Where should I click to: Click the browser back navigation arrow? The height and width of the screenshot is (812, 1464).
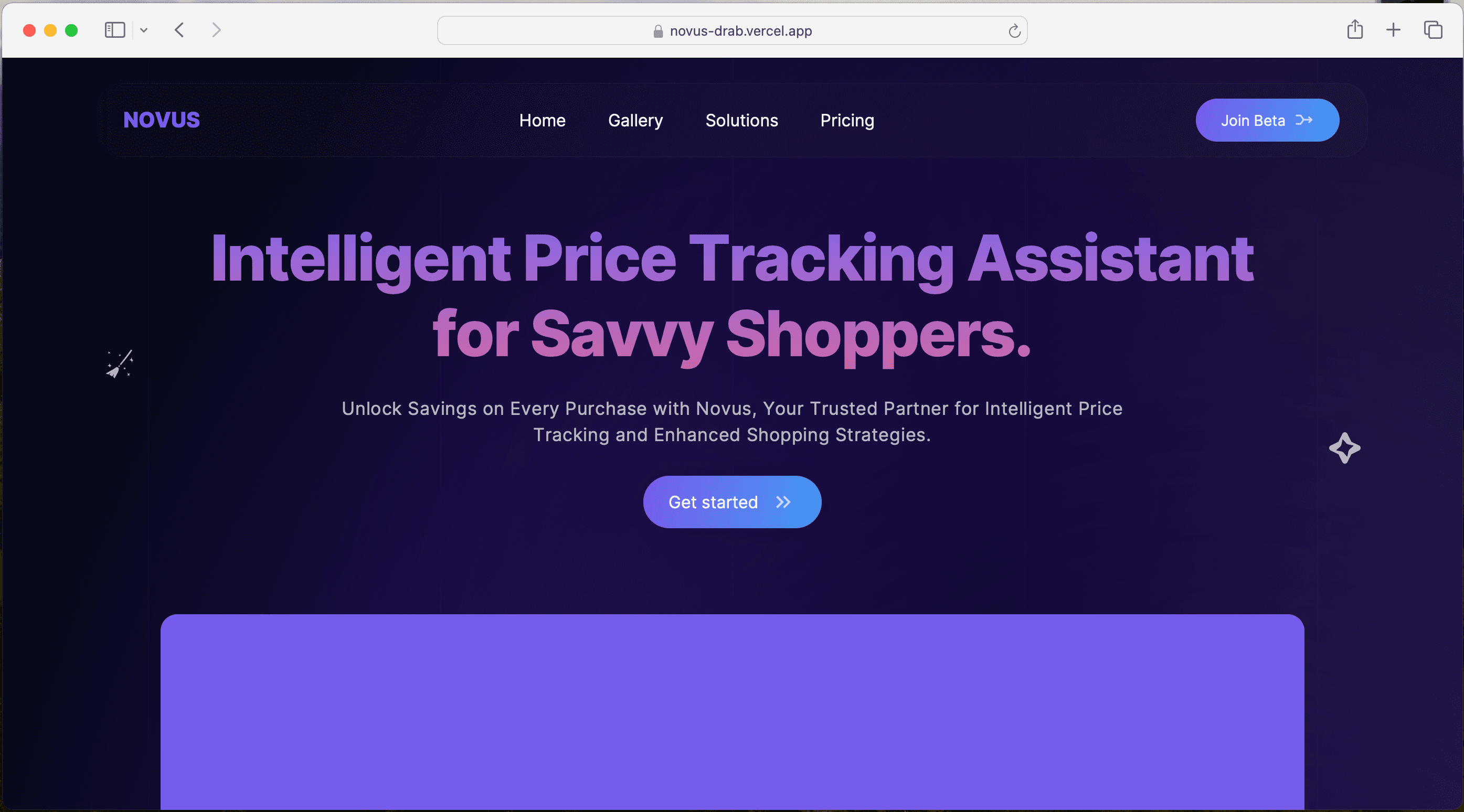(179, 30)
